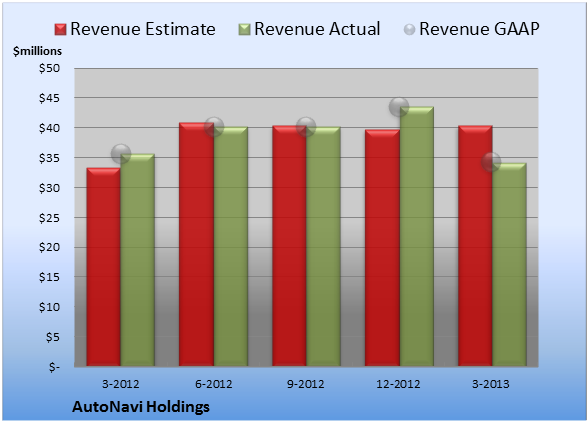Click the '$50' y-axis value

[x=49, y=68]
